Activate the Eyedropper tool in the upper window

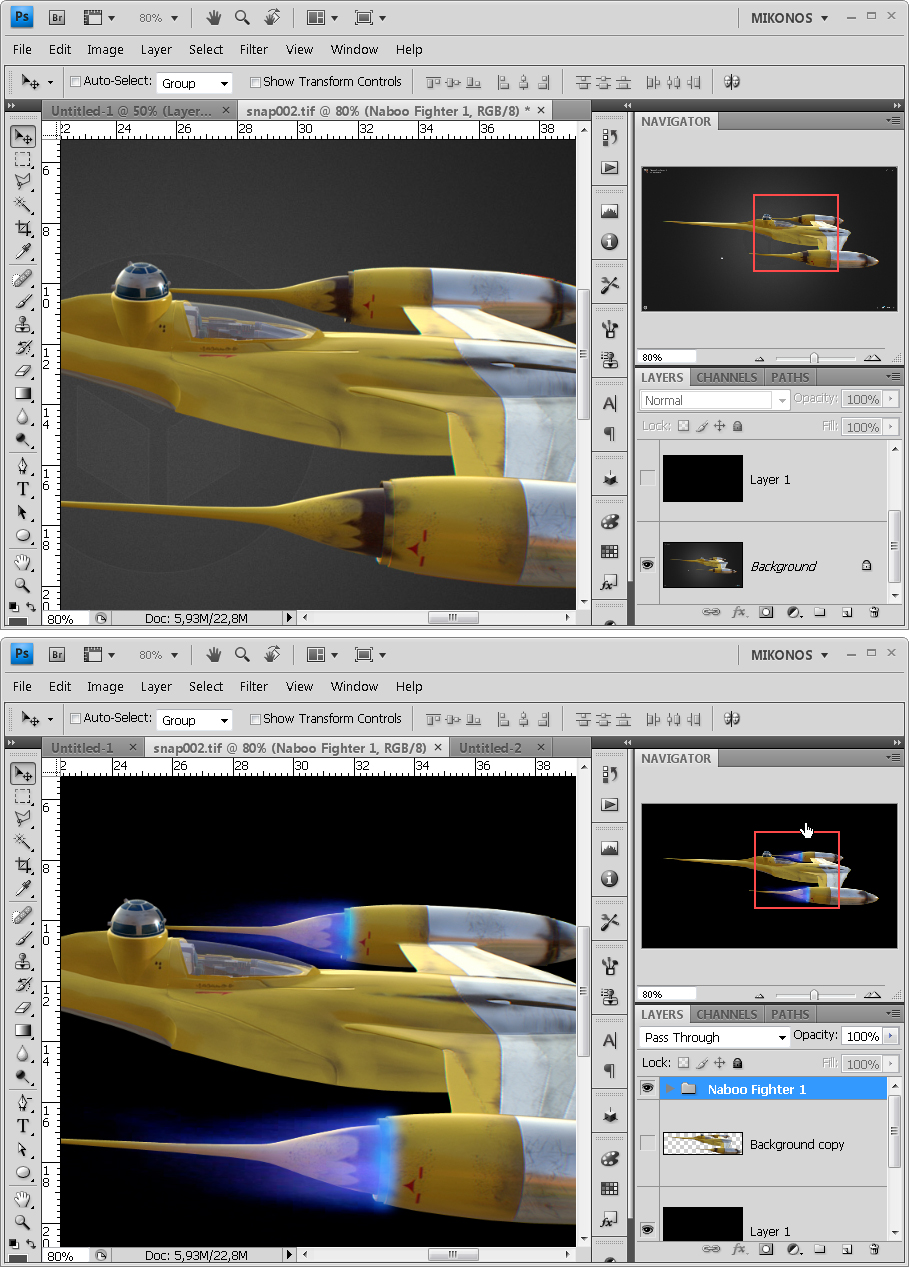point(23,251)
